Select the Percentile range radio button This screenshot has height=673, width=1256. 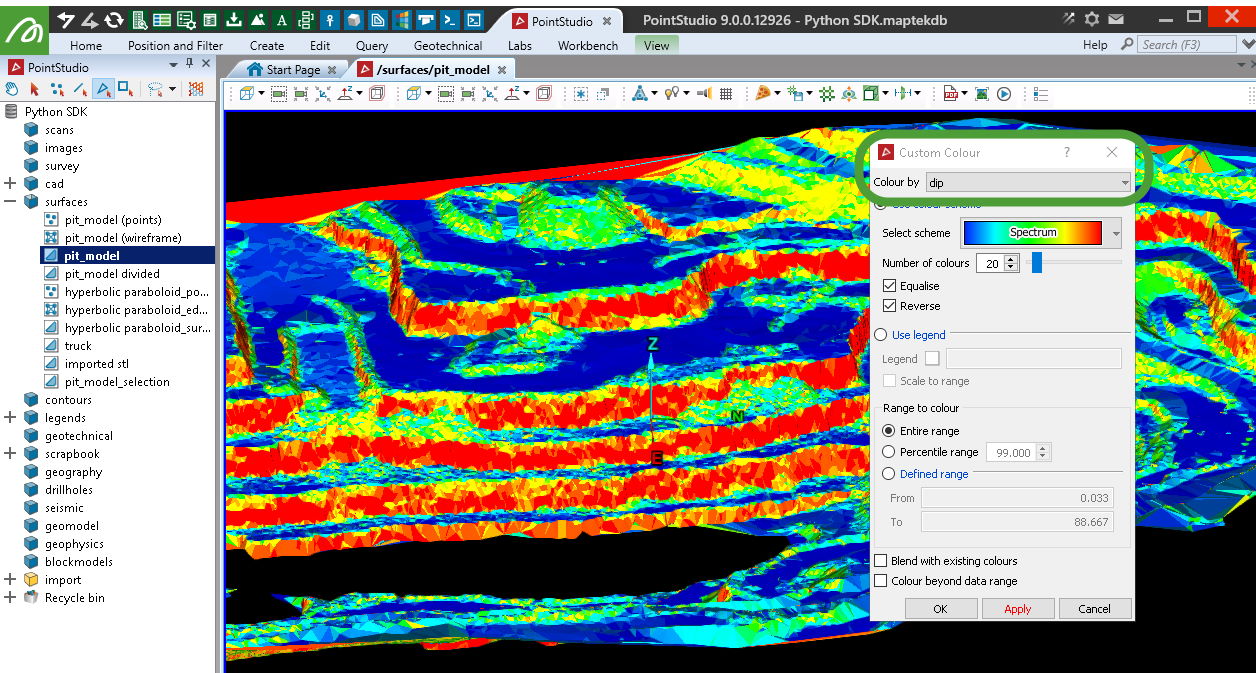click(889, 452)
